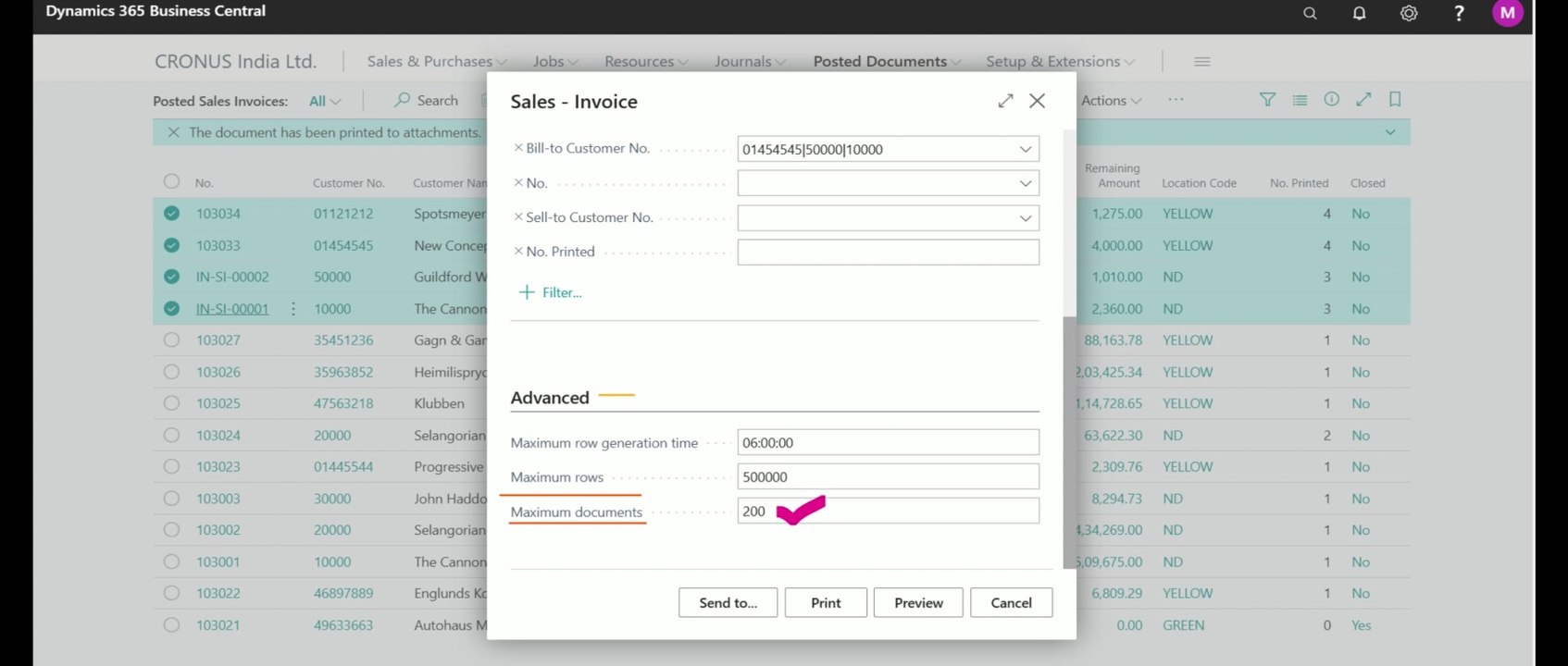Open the information FactBox icon
Screen dimensions: 1568x666
(1331, 100)
